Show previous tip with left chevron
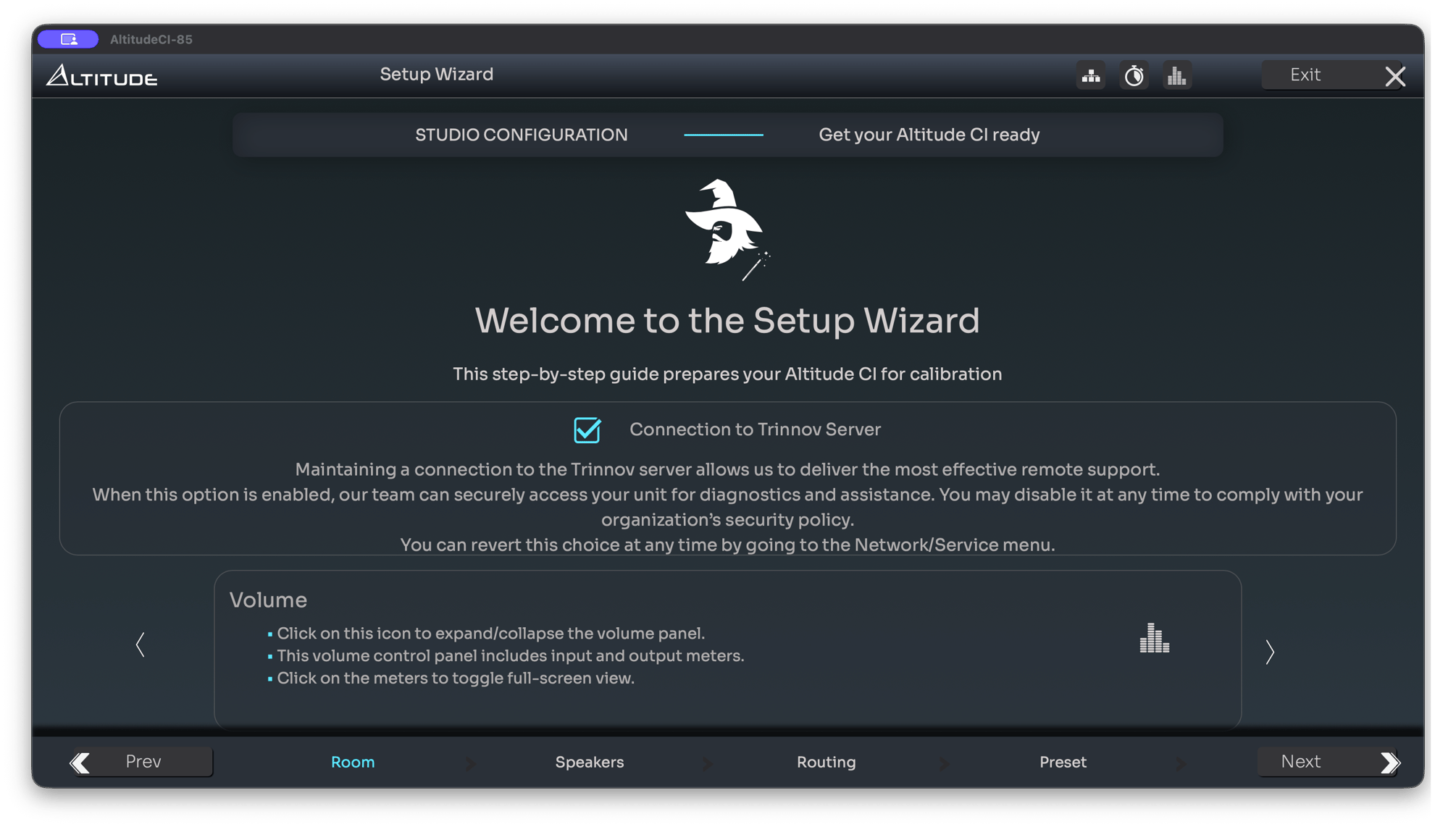The width and height of the screenshot is (1456, 827). pos(141,645)
